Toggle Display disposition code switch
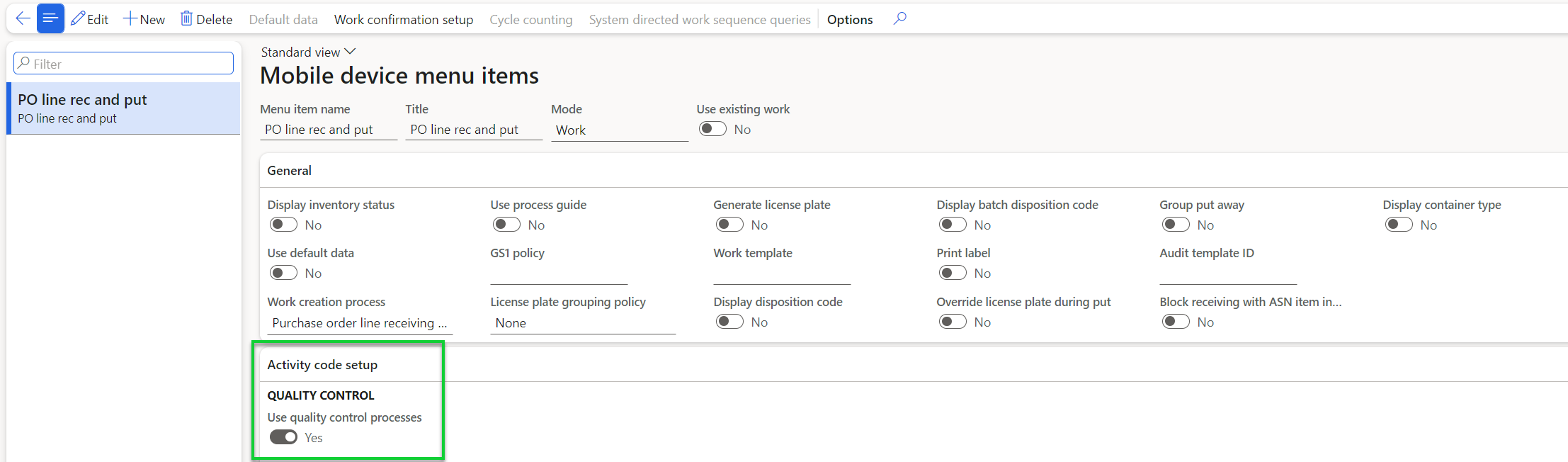Viewport: 1568px width, 462px height. [729, 322]
